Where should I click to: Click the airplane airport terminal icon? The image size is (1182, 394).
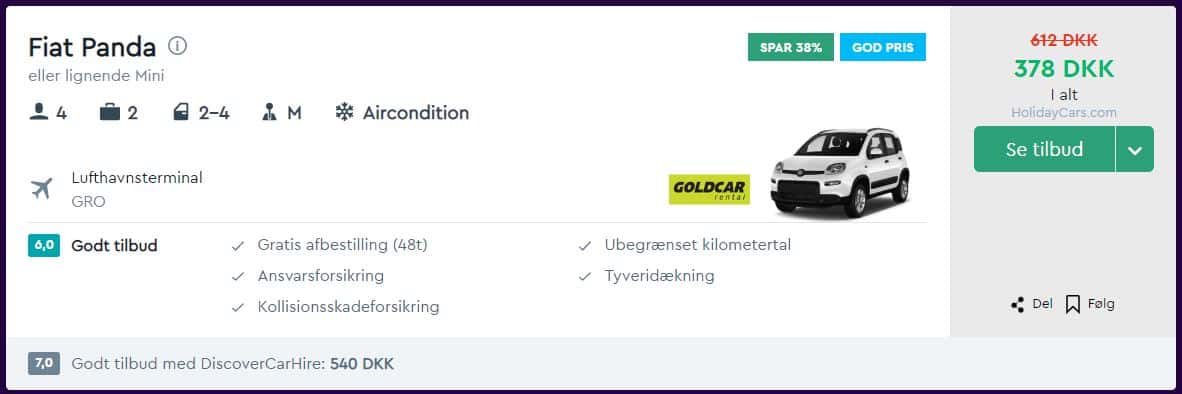tap(42, 188)
